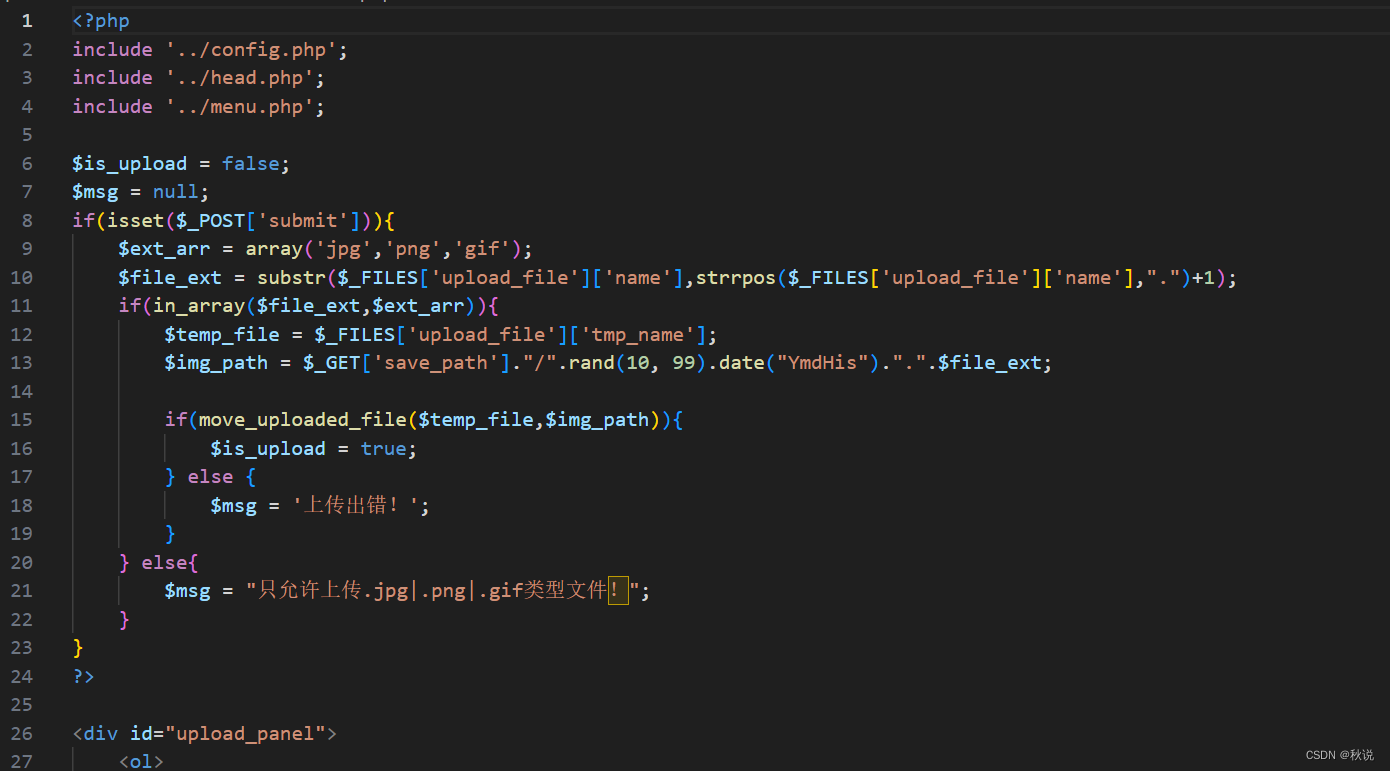Click the ?> closing PHP tag
The height and width of the screenshot is (771, 1390).
[x=84, y=676]
